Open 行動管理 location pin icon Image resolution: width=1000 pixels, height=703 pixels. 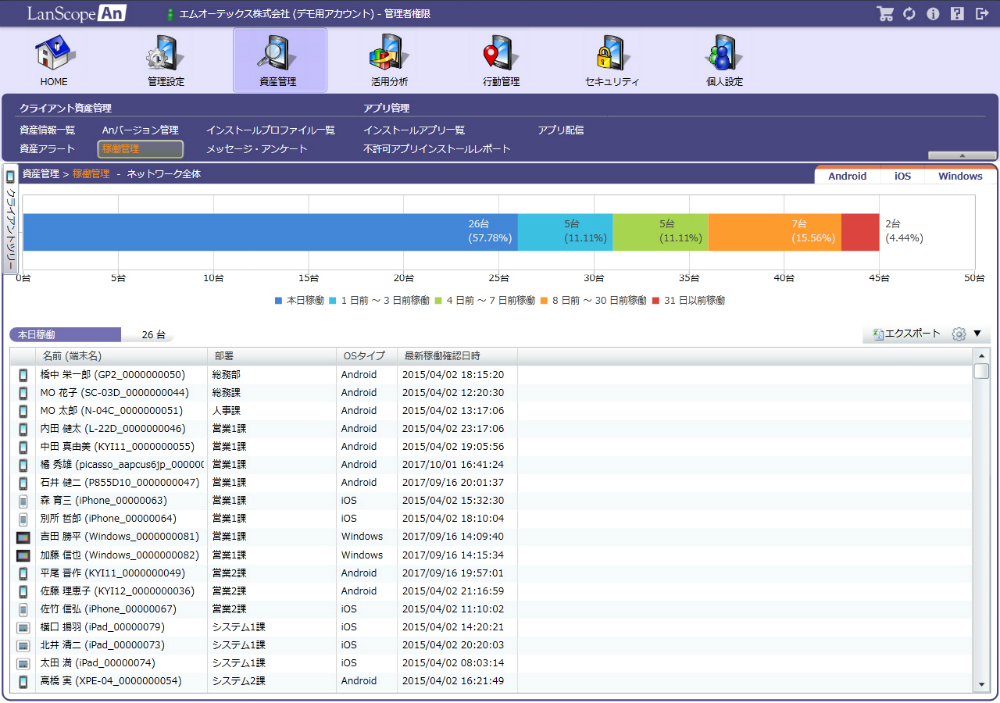click(501, 54)
